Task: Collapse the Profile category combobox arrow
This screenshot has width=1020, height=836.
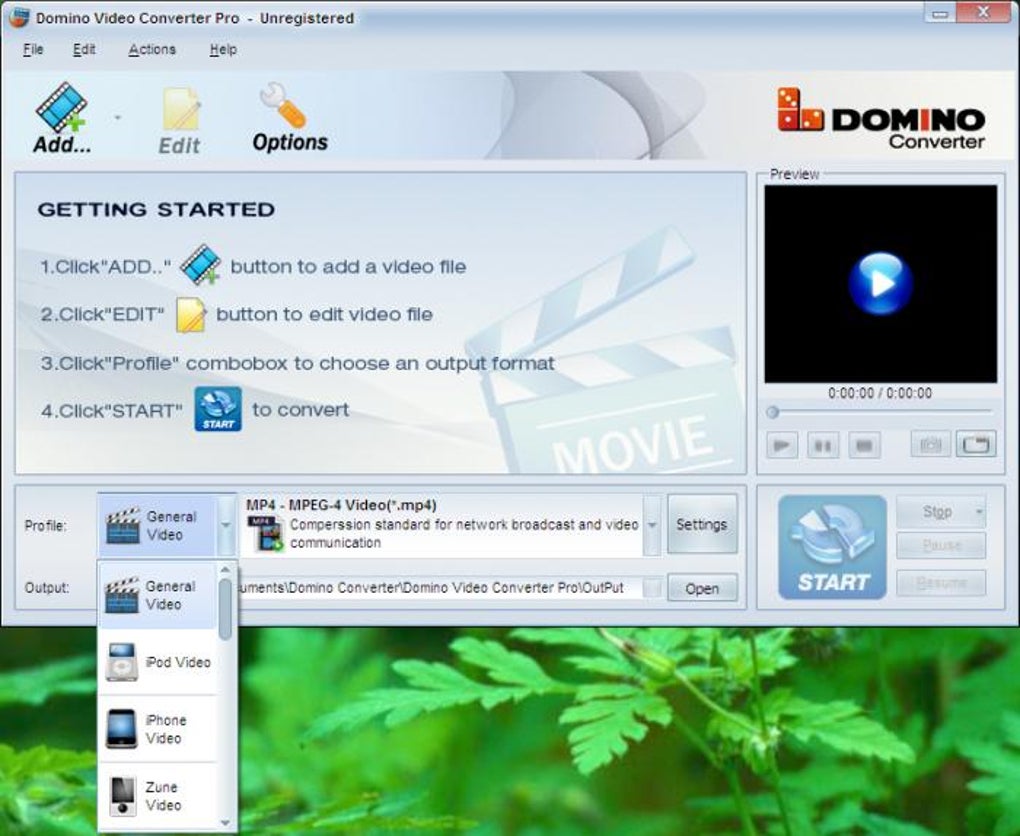Action: click(226, 525)
